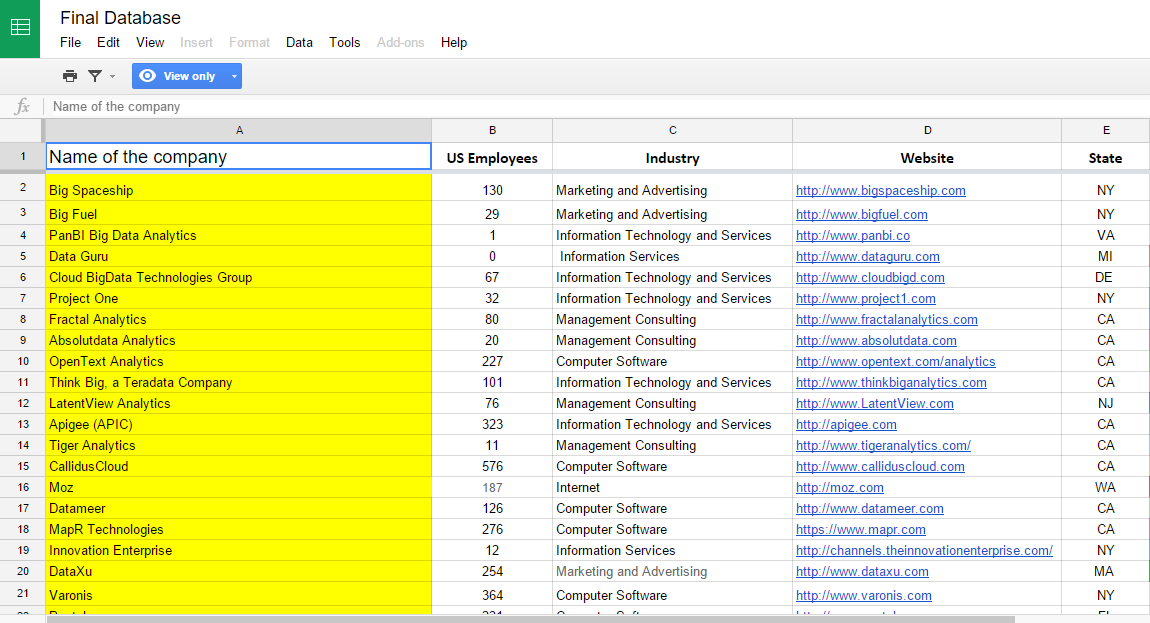The height and width of the screenshot is (623, 1150).
Task: Select the row 10 header
Action: point(22,361)
